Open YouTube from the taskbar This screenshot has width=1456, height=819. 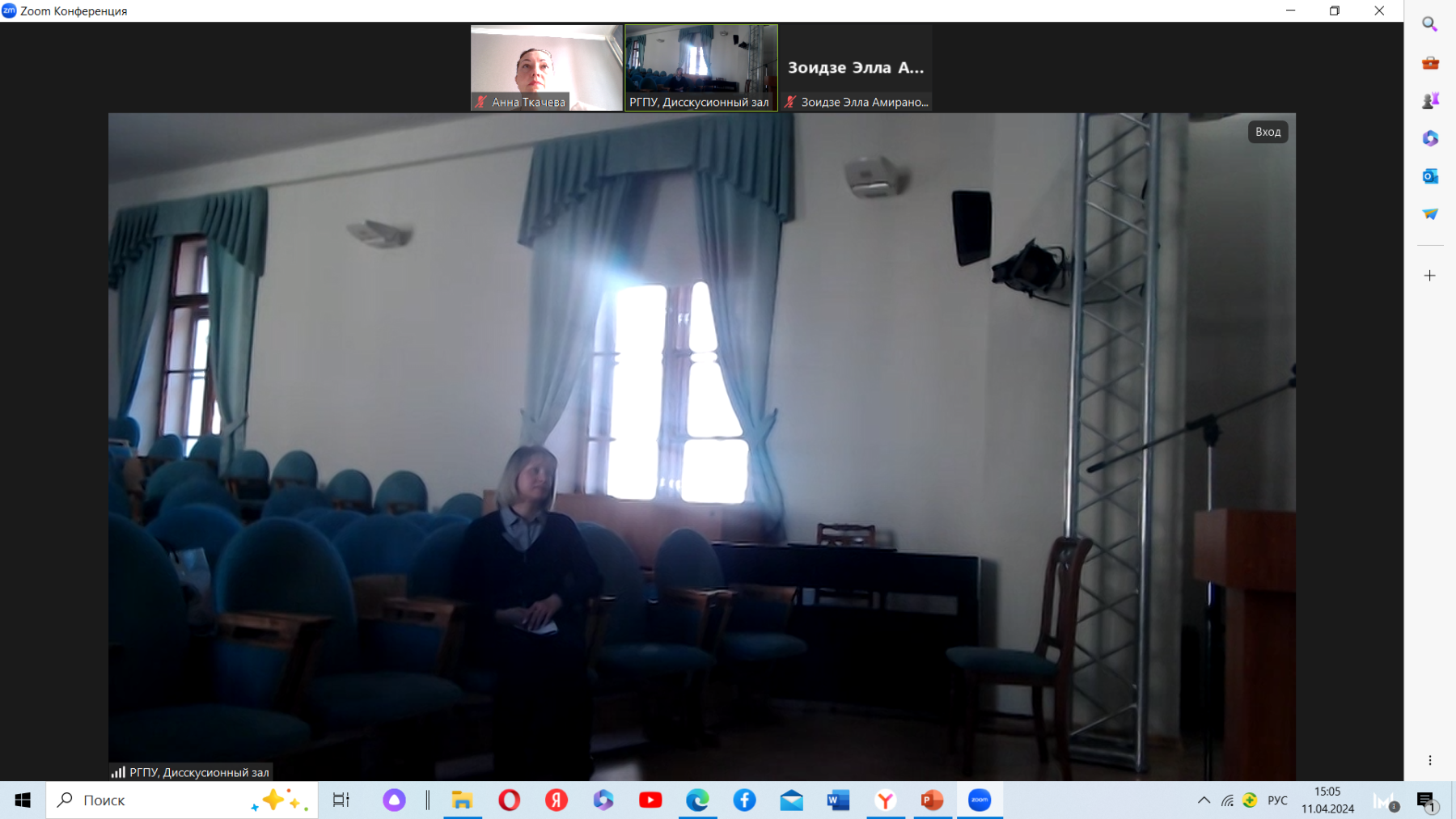pyautogui.click(x=650, y=800)
